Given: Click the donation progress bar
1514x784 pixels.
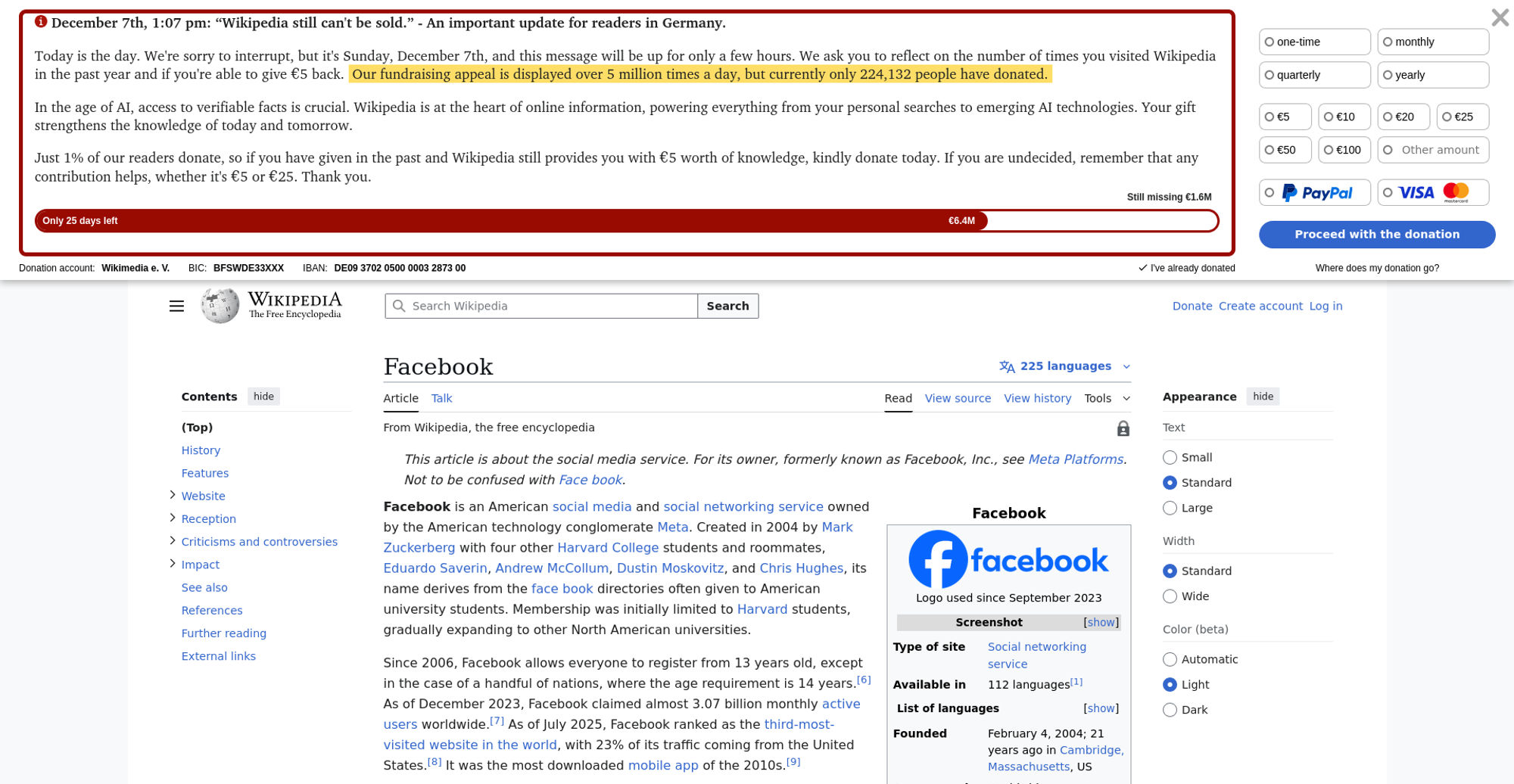Looking at the screenshot, I should (626, 221).
